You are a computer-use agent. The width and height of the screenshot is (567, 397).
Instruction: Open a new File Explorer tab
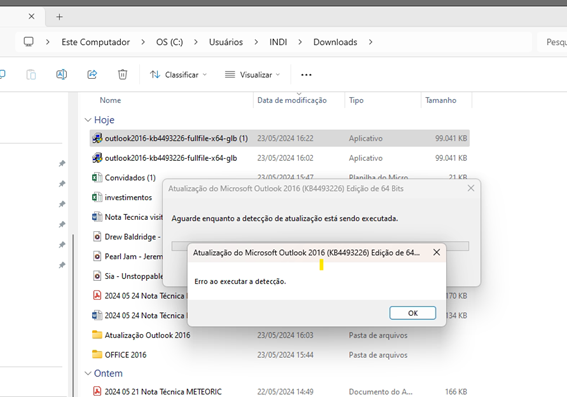(59, 17)
